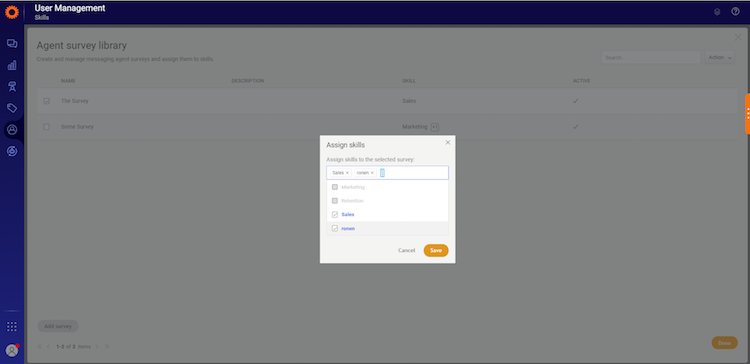The image size is (750, 364).
Task: Open the apps grid launcher icon
Action: pyautogui.click(x=12, y=327)
